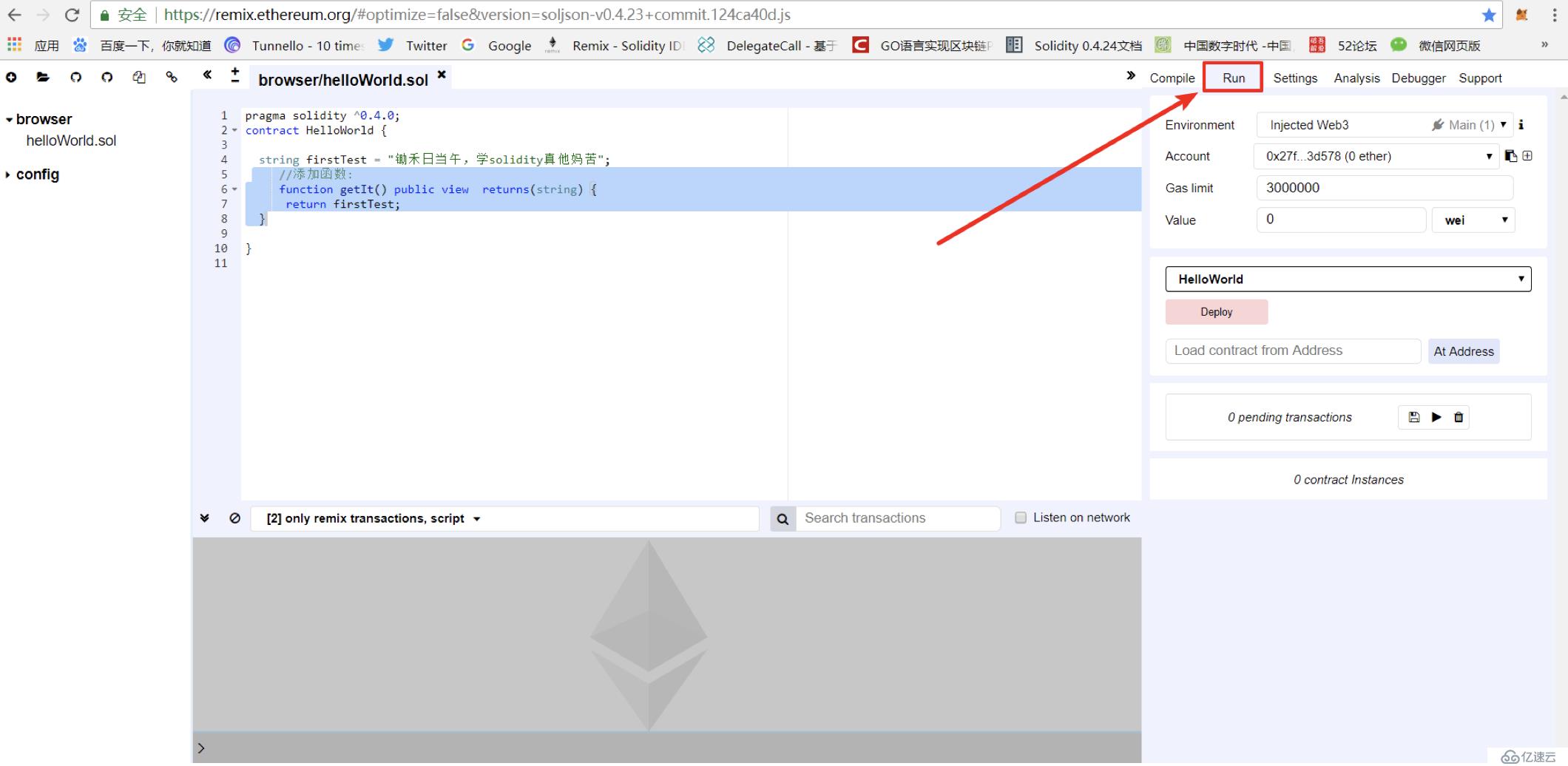Image resolution: width=1568 pixels, height=766 pixels.
Task: Open a local file with the folder icon
Action: (43, 77)
